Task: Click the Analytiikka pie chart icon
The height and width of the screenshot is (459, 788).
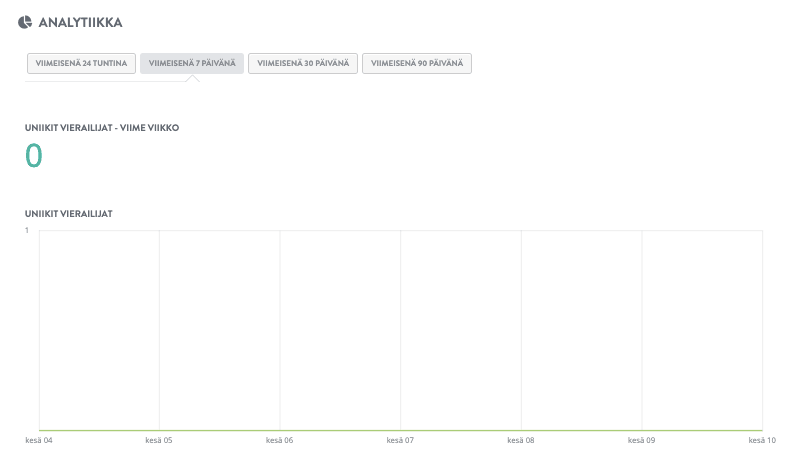Action: 25,22
